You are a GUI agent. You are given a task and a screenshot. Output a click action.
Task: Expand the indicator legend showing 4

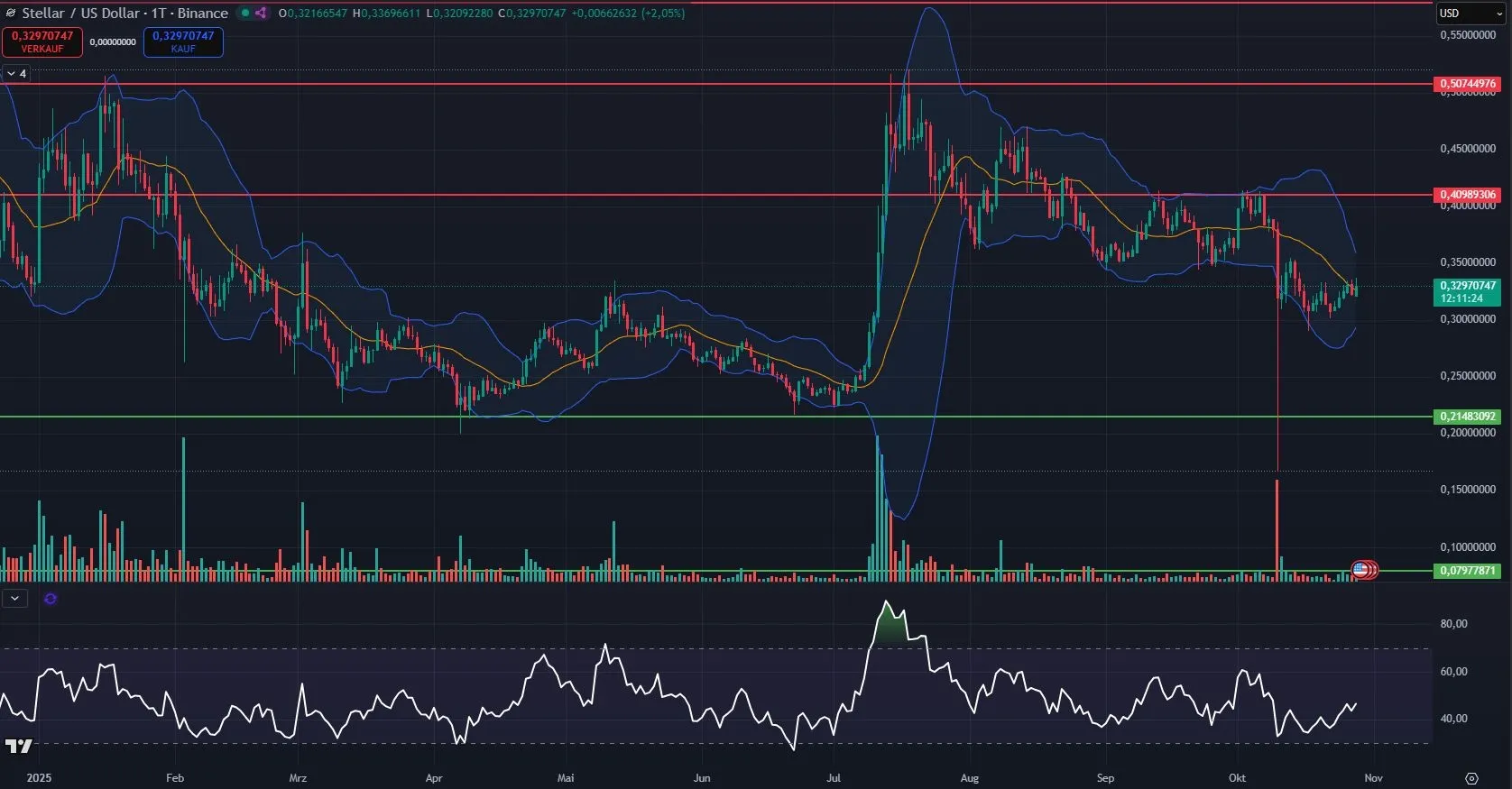coord(16,74)
